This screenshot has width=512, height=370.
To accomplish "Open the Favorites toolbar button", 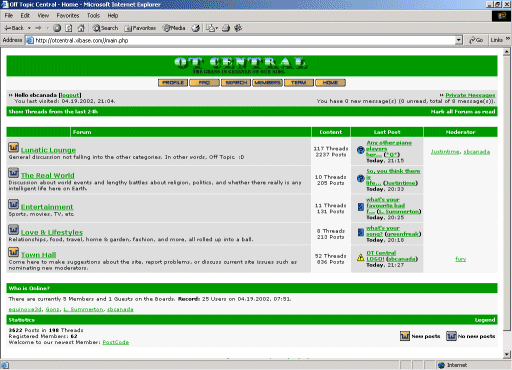I will coord(140,28).
